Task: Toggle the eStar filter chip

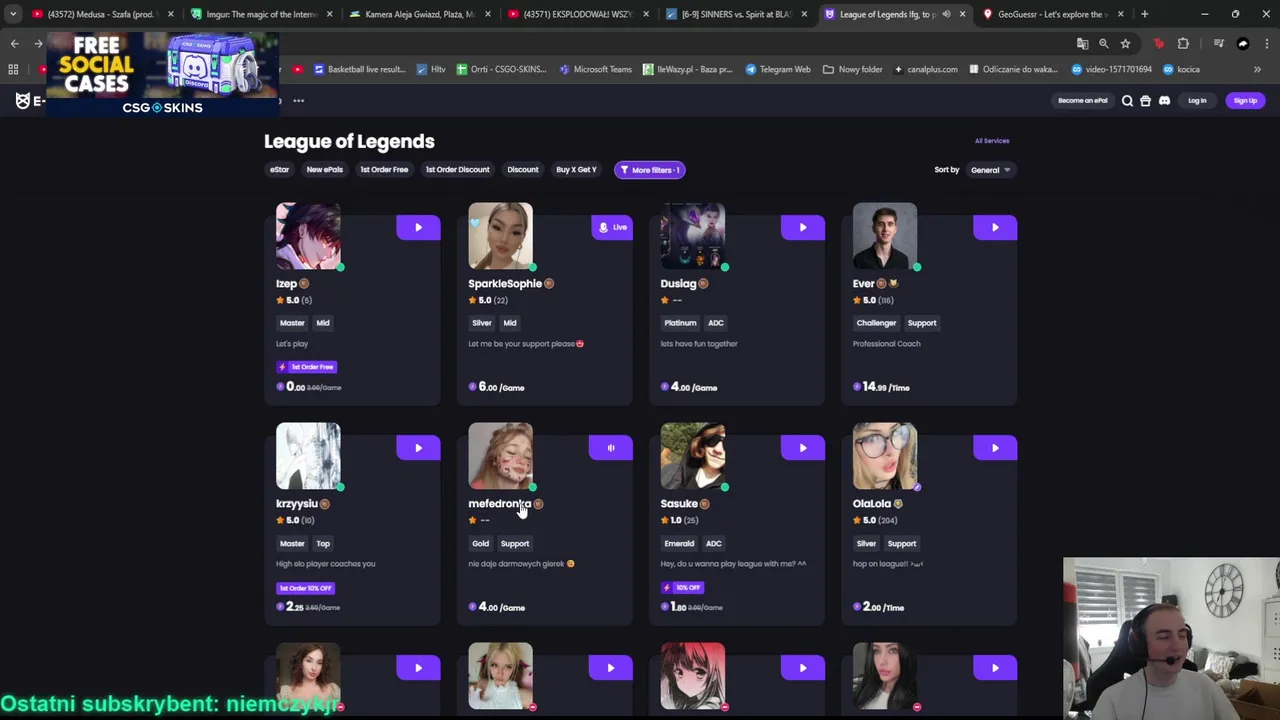Action: pos(279,170)
